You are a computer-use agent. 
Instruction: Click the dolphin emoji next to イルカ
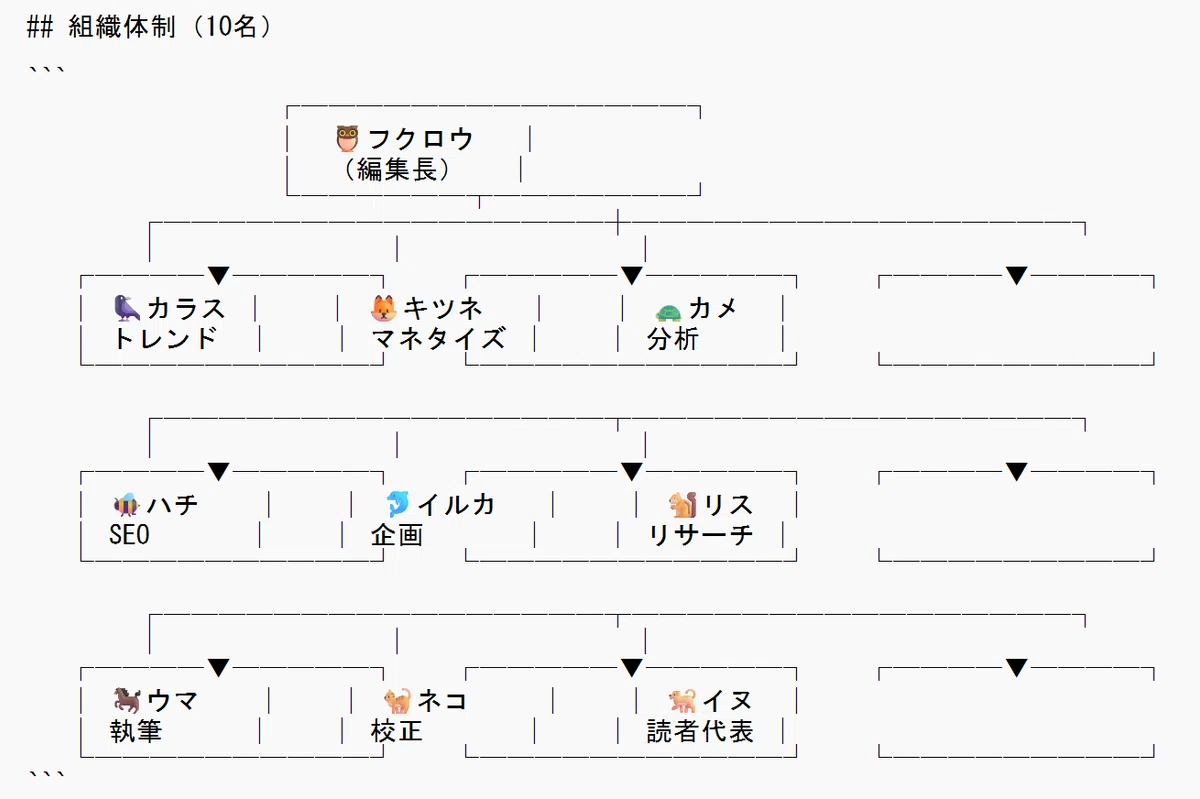coord(397,503)
